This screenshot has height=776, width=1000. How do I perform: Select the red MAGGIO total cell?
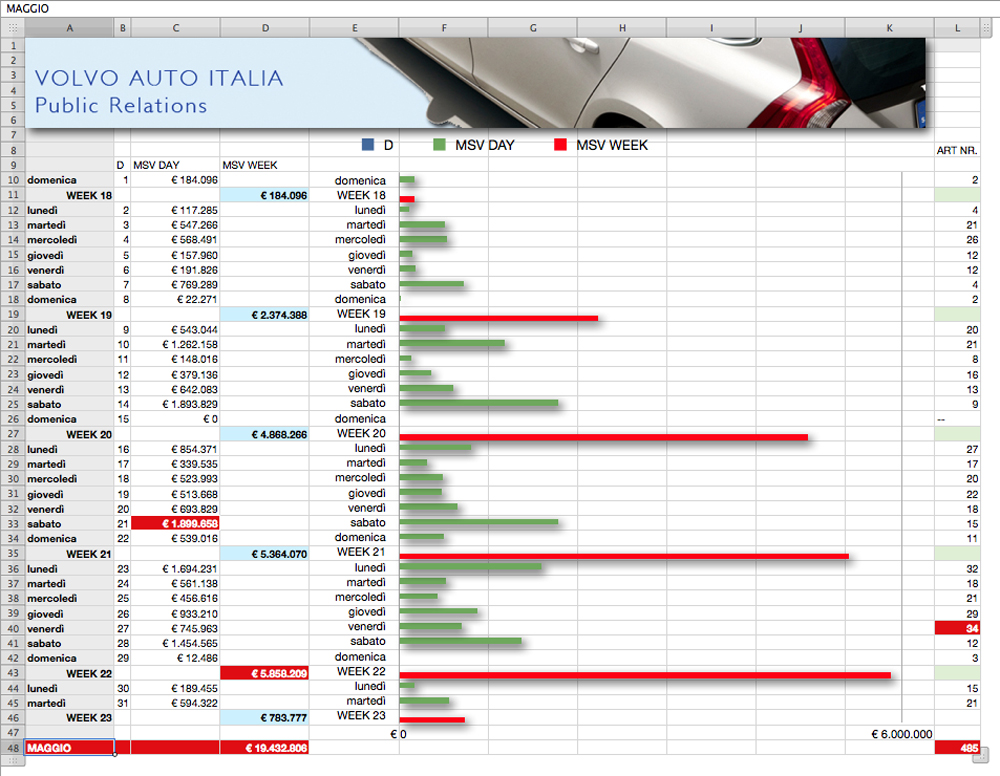tap(69, 748)
